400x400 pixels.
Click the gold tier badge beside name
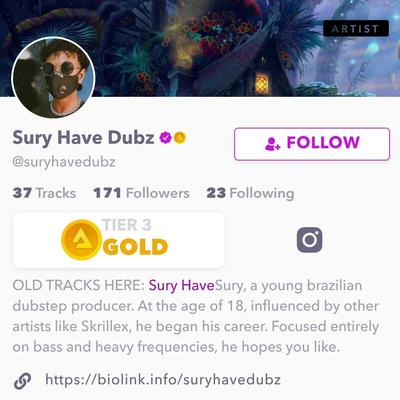(x=180, y=137)
